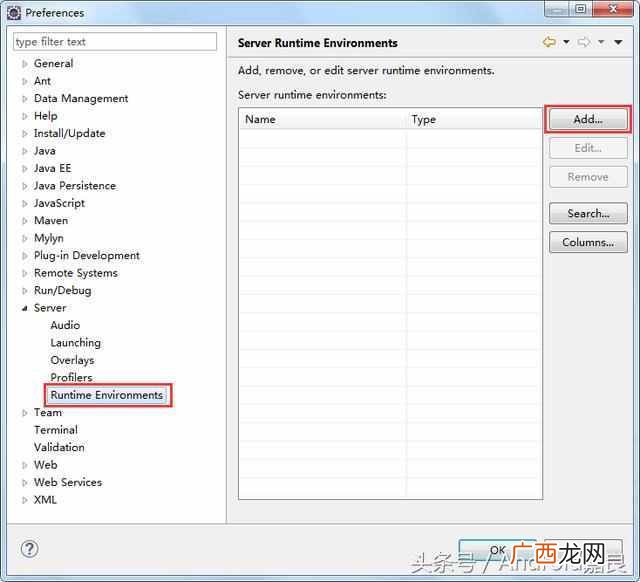This screenshot has height=582, width=640.
Task: Confirm with the OK button
Action: click(497, 550)
